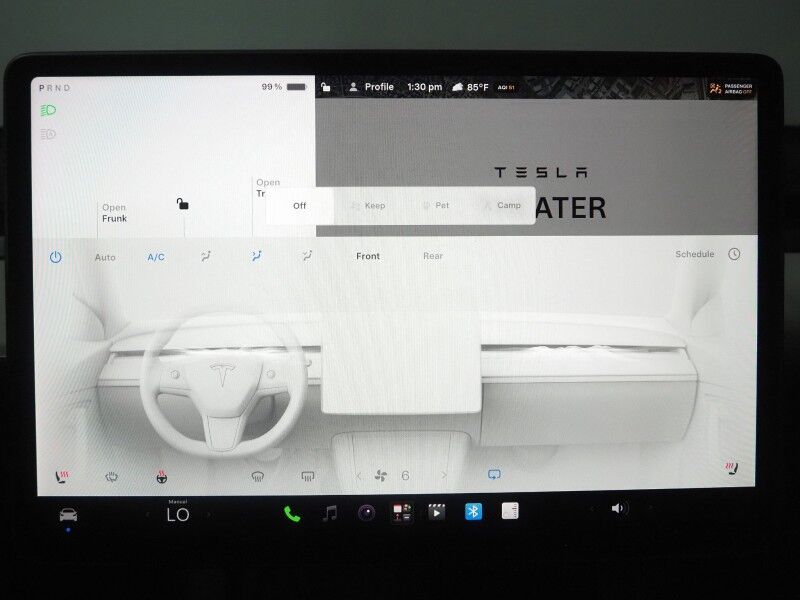Toggle the A/C setting

click(x=156, y=257)
